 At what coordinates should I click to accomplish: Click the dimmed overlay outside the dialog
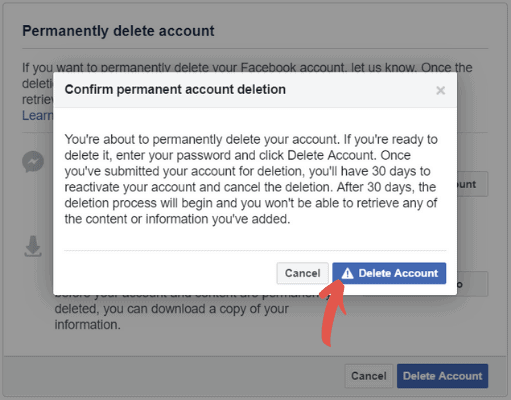point(255,343)
